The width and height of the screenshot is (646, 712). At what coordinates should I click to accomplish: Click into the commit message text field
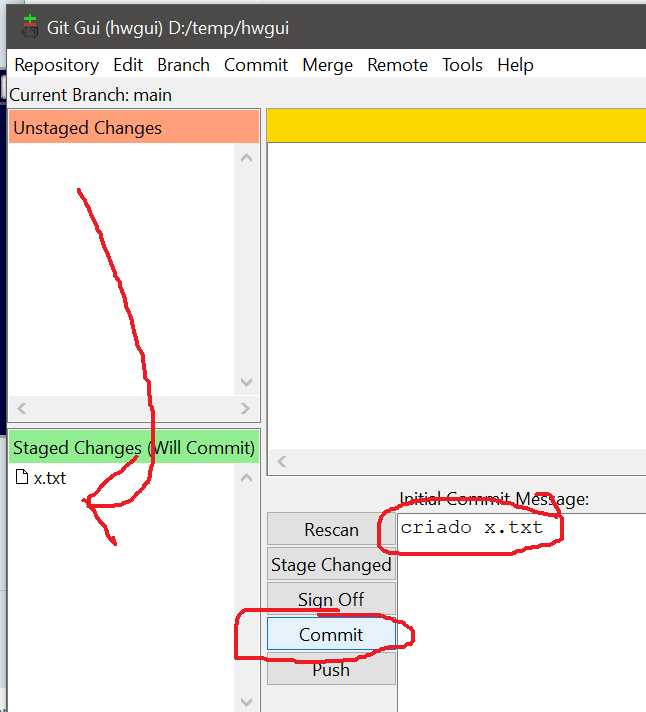(521, 613)
